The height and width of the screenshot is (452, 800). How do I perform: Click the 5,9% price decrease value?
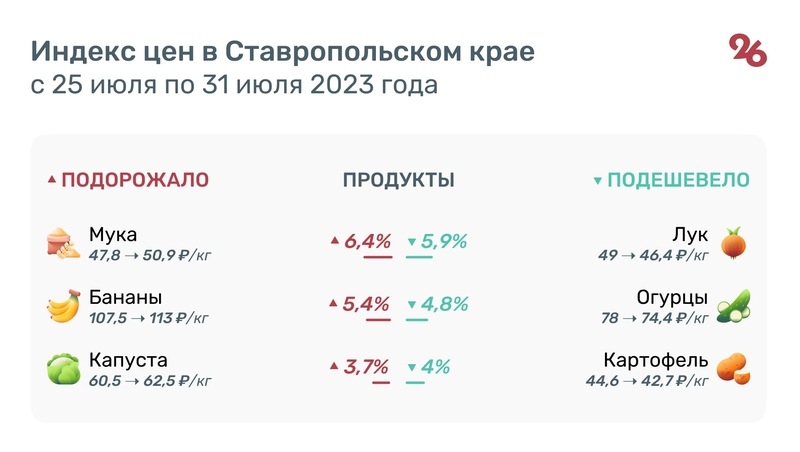click(x=445, y=241)
